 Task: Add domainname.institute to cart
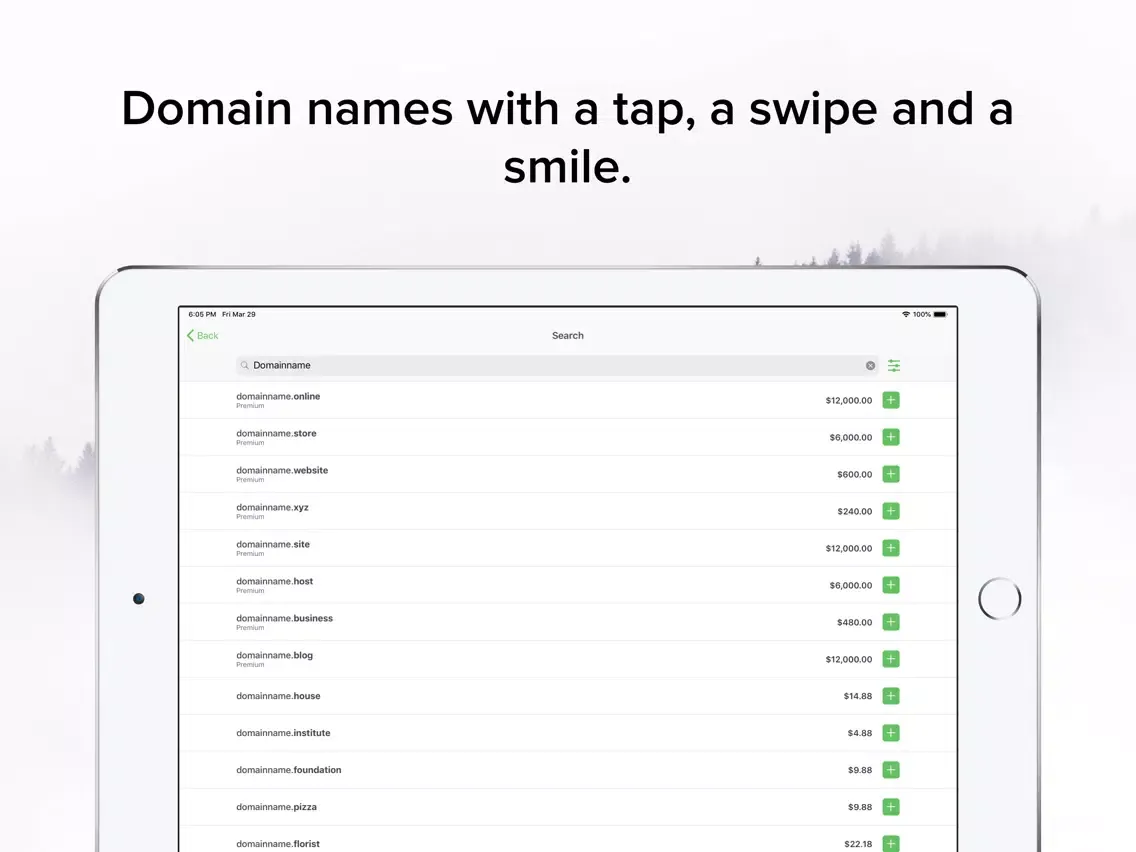pyautogui.click(x=890, y=732)
